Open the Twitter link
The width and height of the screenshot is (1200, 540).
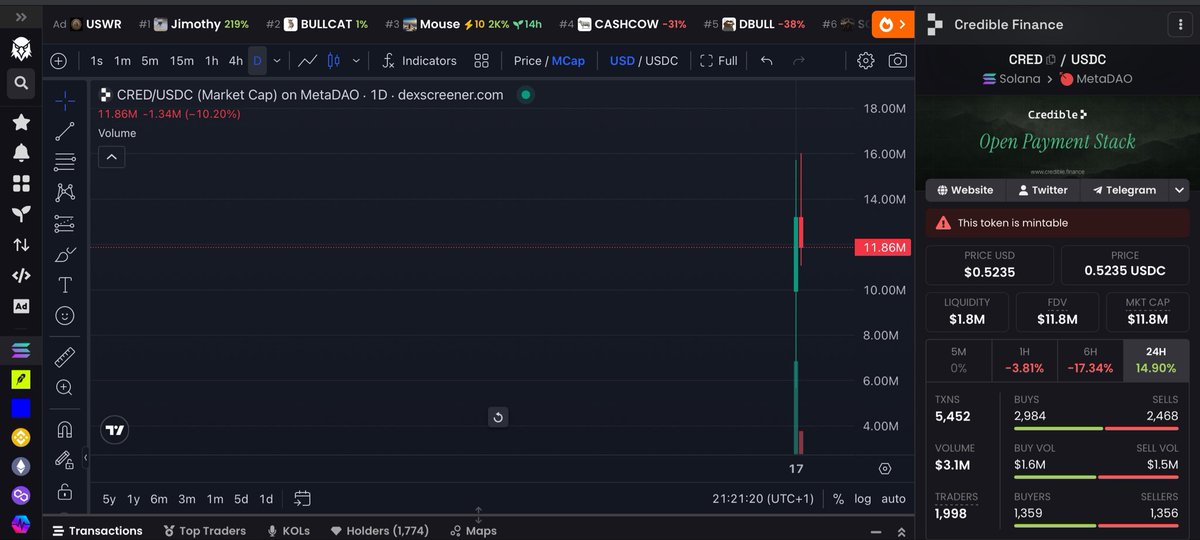coord(1043,190)
